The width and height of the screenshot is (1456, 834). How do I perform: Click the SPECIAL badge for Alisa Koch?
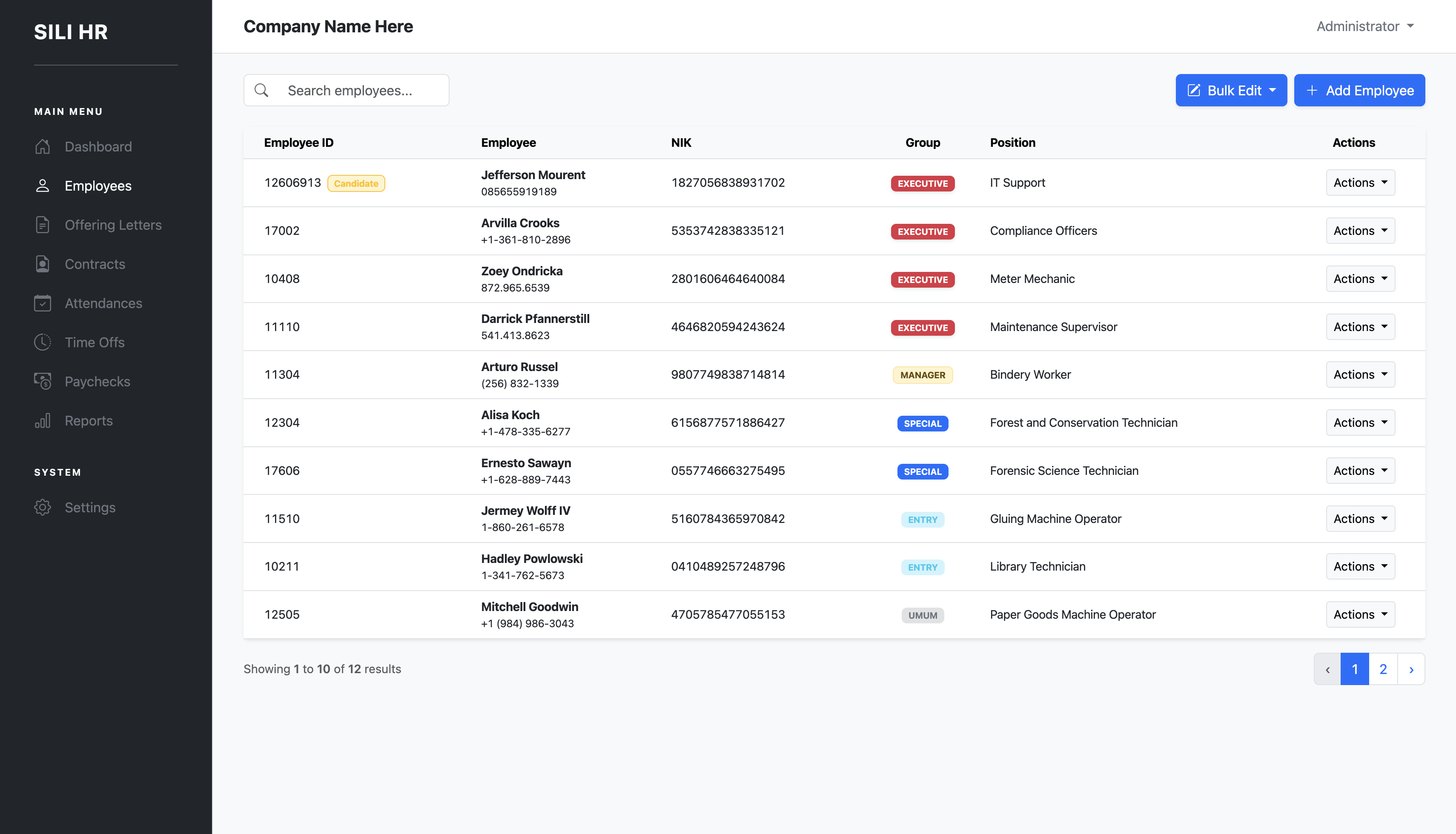923,423
